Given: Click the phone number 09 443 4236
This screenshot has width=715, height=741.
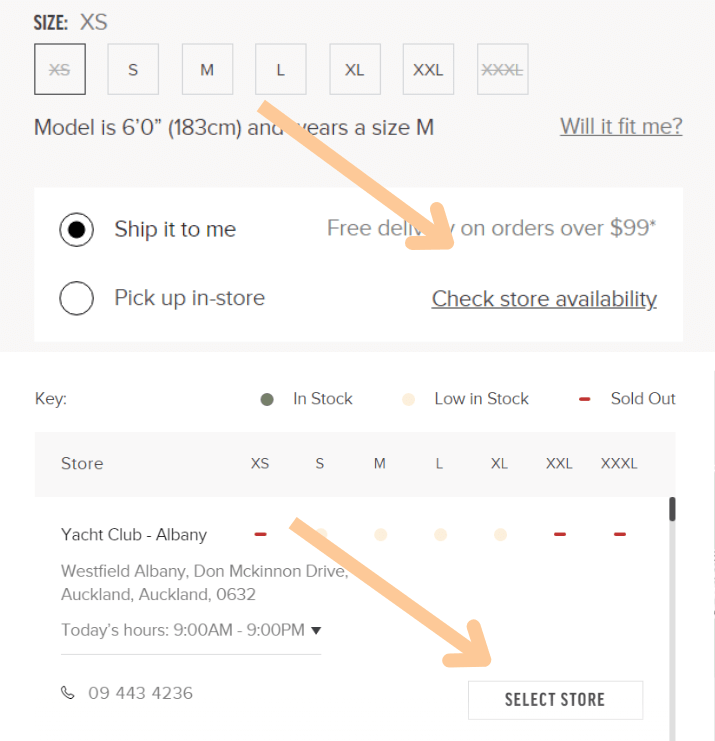Looking at the screenshot, I should pyautogui.click(x=140, y=693).
